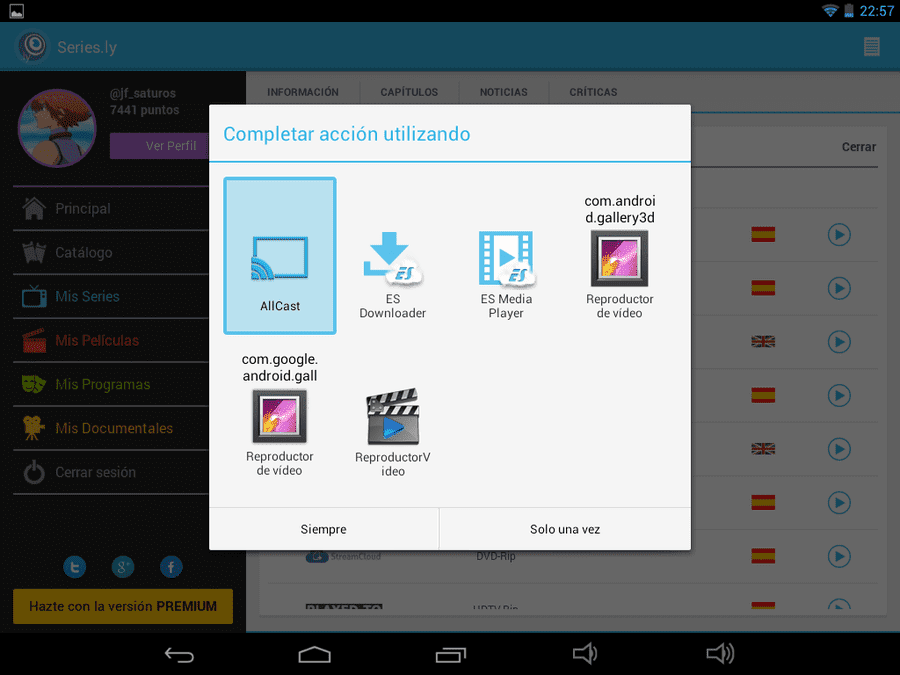Play the second Spanish-flag link row
900x675 pixels.
(x=839, y=288)
